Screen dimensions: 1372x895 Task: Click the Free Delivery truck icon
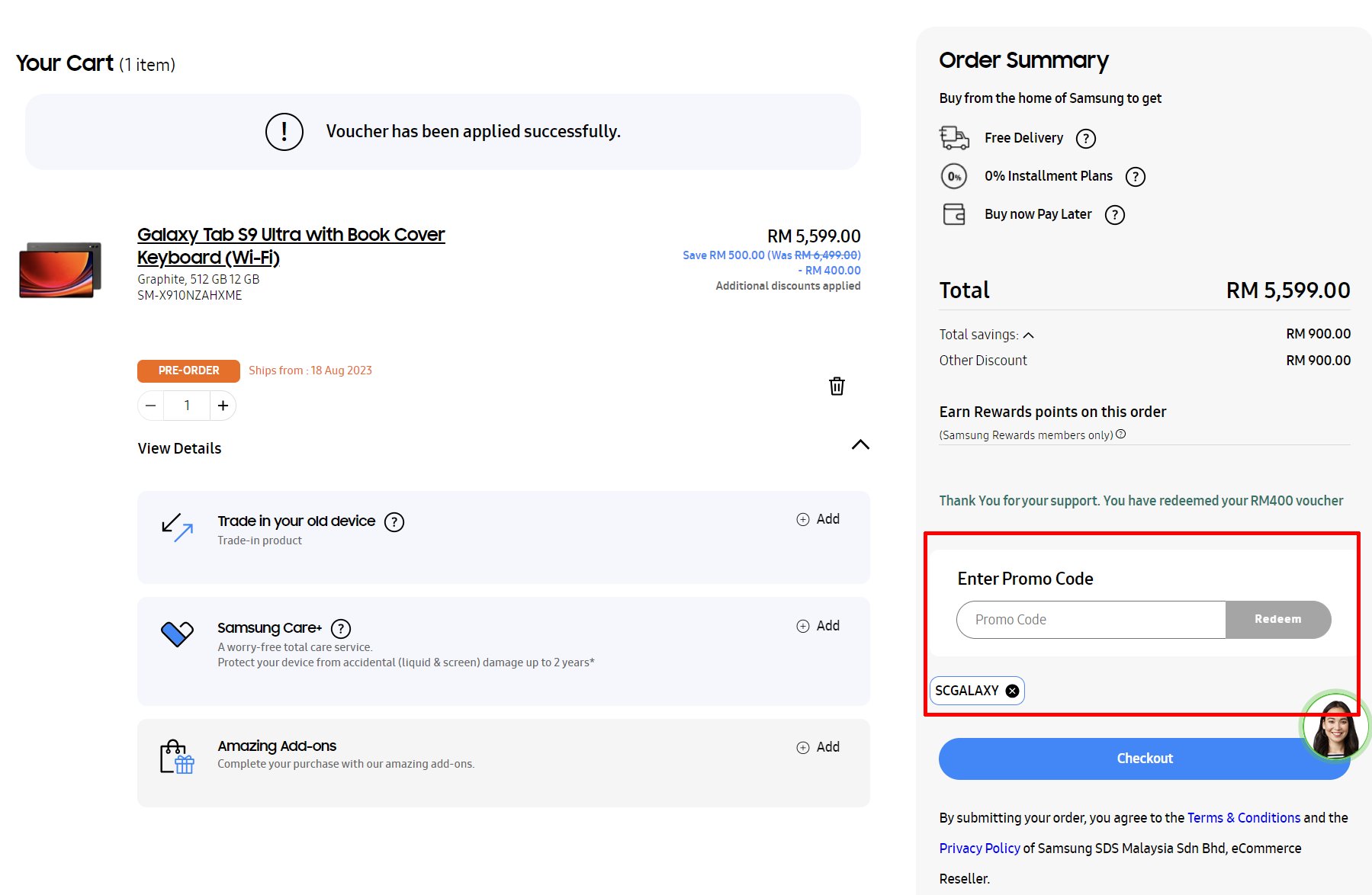[954, 138]
